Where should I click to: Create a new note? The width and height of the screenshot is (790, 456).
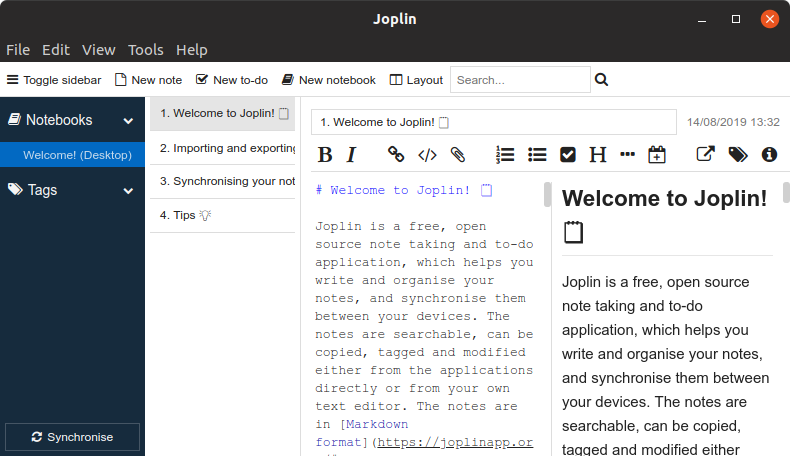[148, 80]
